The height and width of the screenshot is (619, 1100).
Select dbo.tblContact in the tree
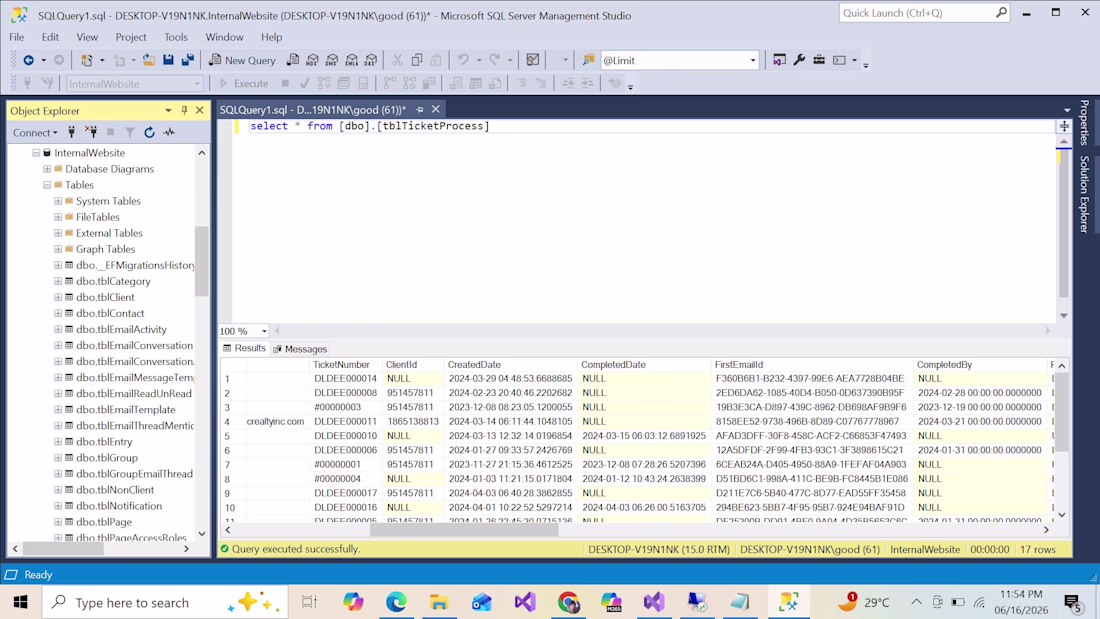point(110,314)
